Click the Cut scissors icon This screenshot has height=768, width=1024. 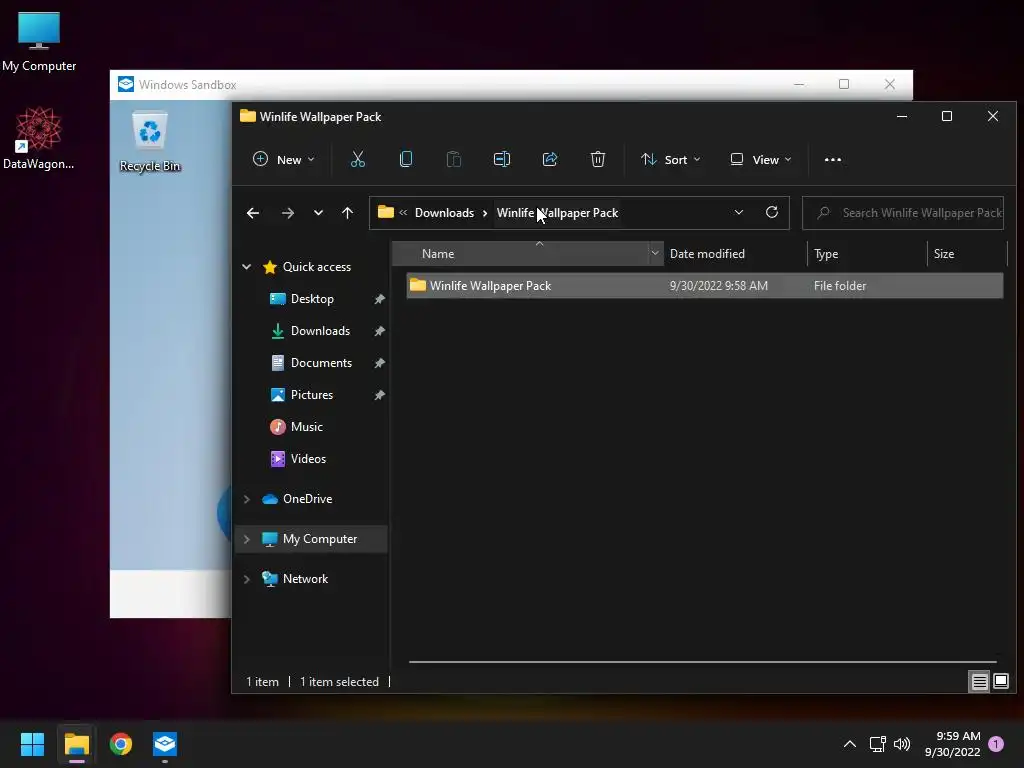point(358,159)
